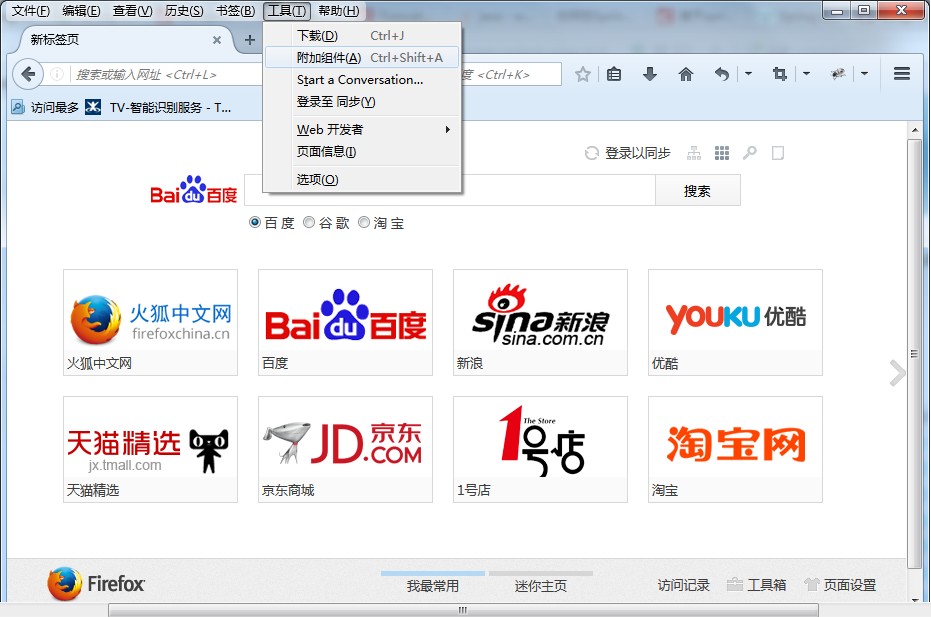931x617 pixels.
Task: Open the 1号店 site tile
Action: tap(540, 449)
